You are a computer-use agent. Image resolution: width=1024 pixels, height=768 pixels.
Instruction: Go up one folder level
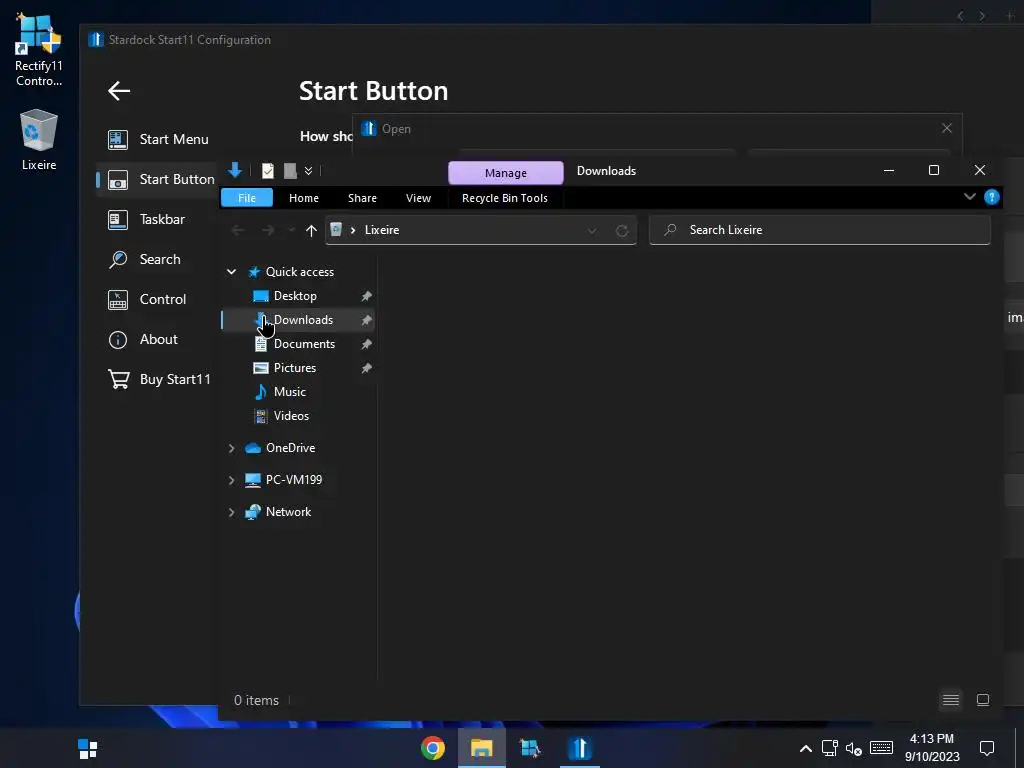tap(312, 230)
